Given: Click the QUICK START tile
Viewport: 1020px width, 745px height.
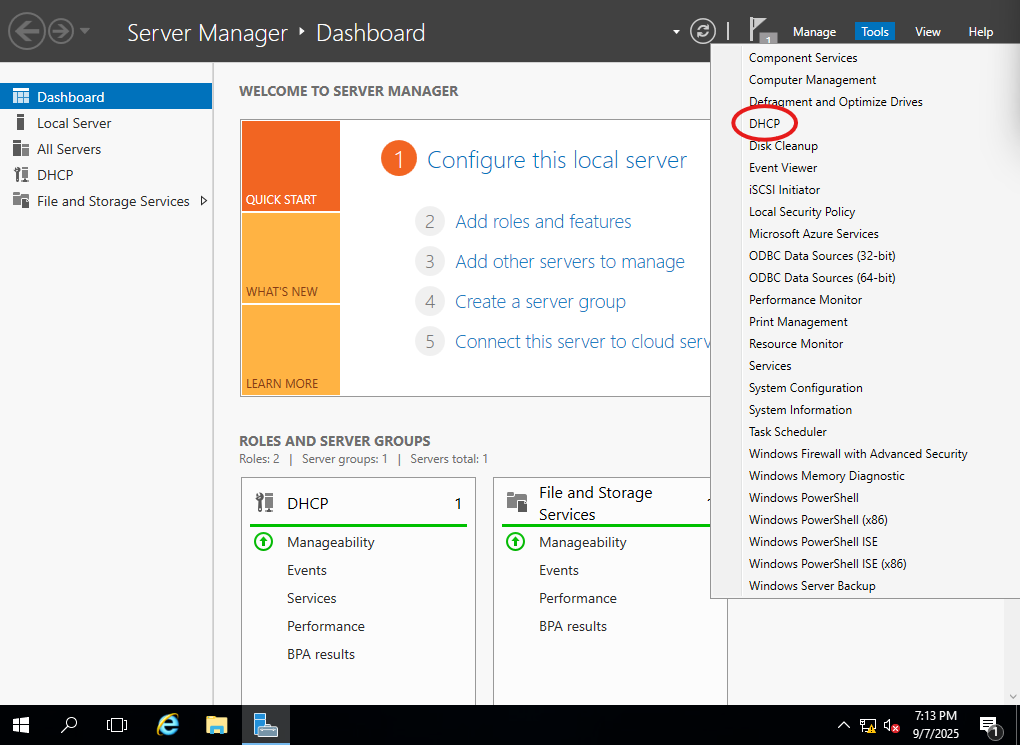Looking at the screenshot, I should pyautogui.click(x=291, y=166).
